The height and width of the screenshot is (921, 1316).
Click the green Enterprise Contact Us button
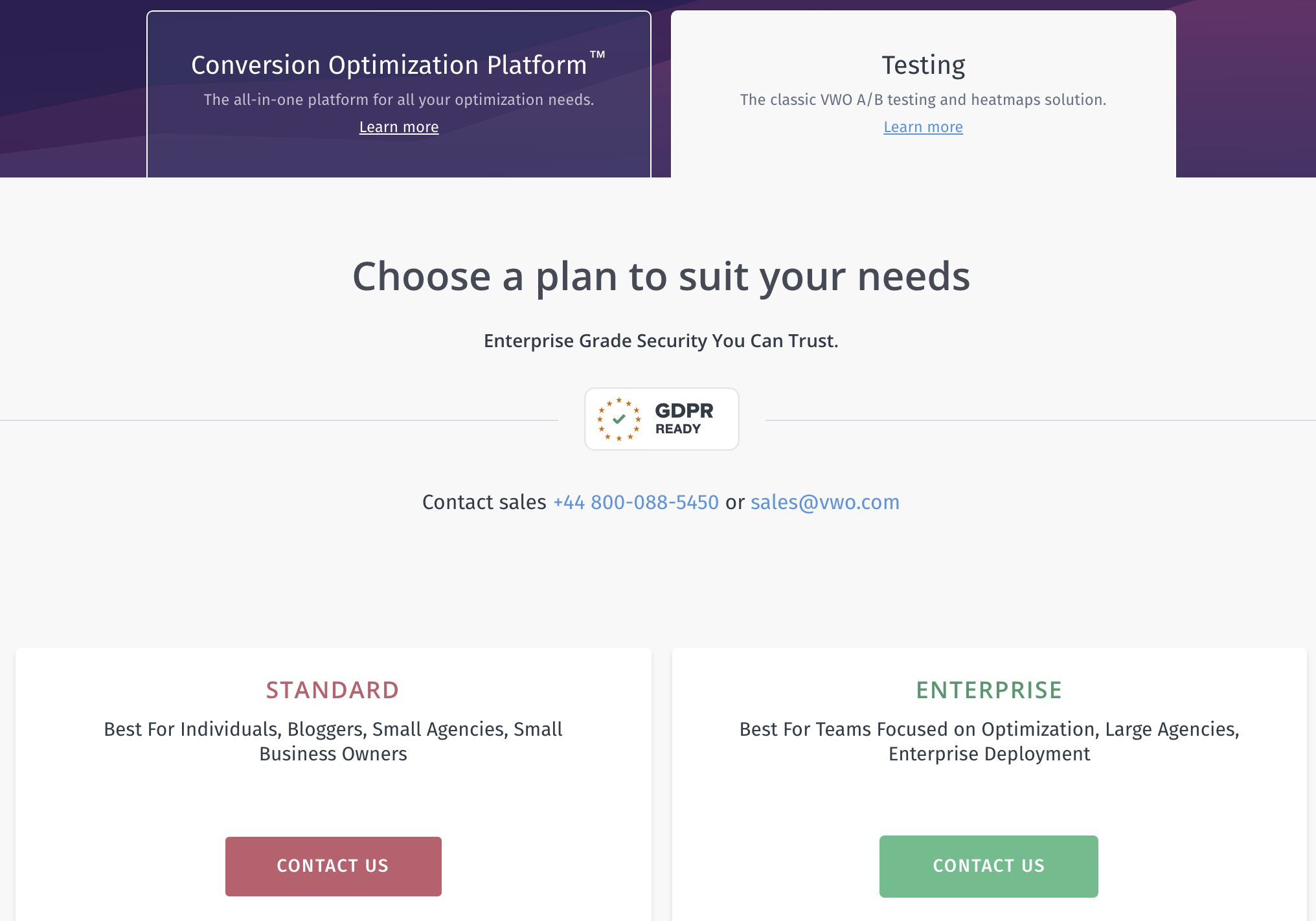988,866
